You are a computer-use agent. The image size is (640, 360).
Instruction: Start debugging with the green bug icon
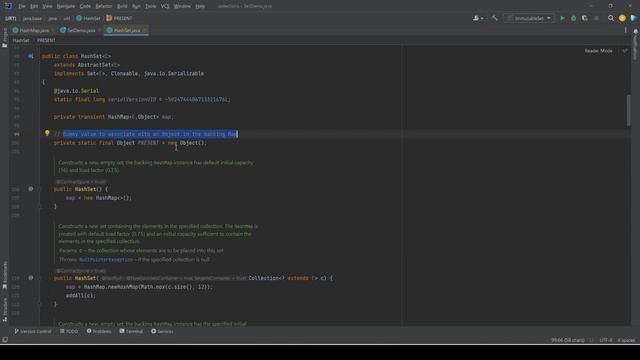tap(573, 18)
